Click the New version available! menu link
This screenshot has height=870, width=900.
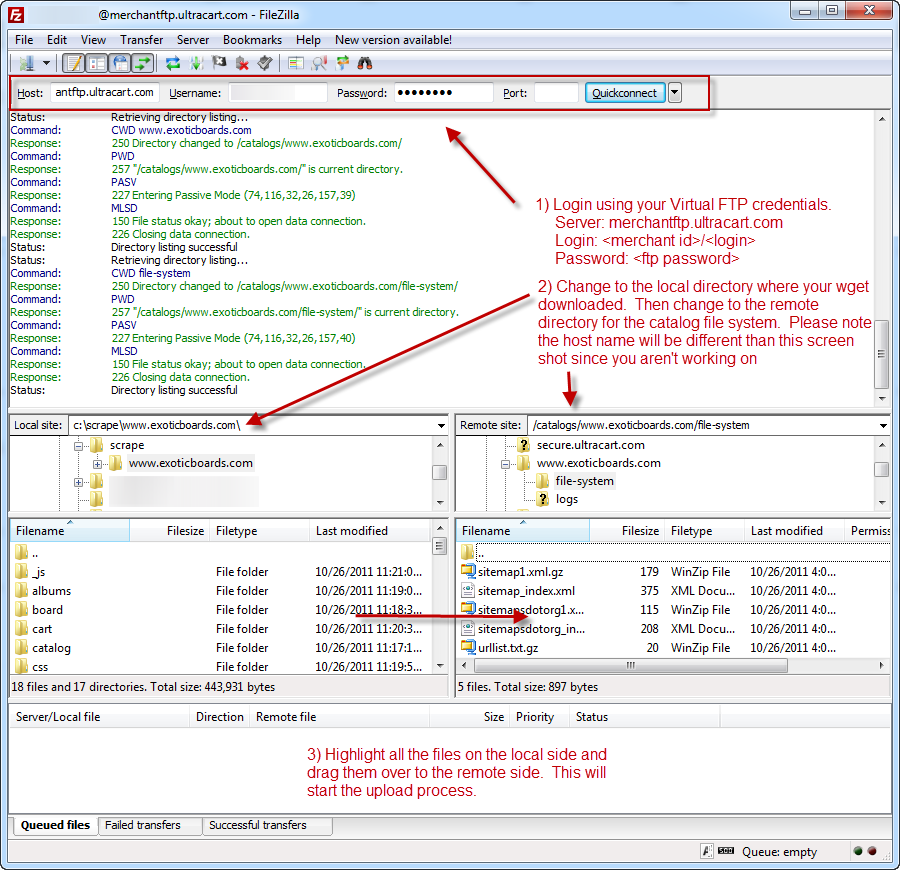coord(393,40)
